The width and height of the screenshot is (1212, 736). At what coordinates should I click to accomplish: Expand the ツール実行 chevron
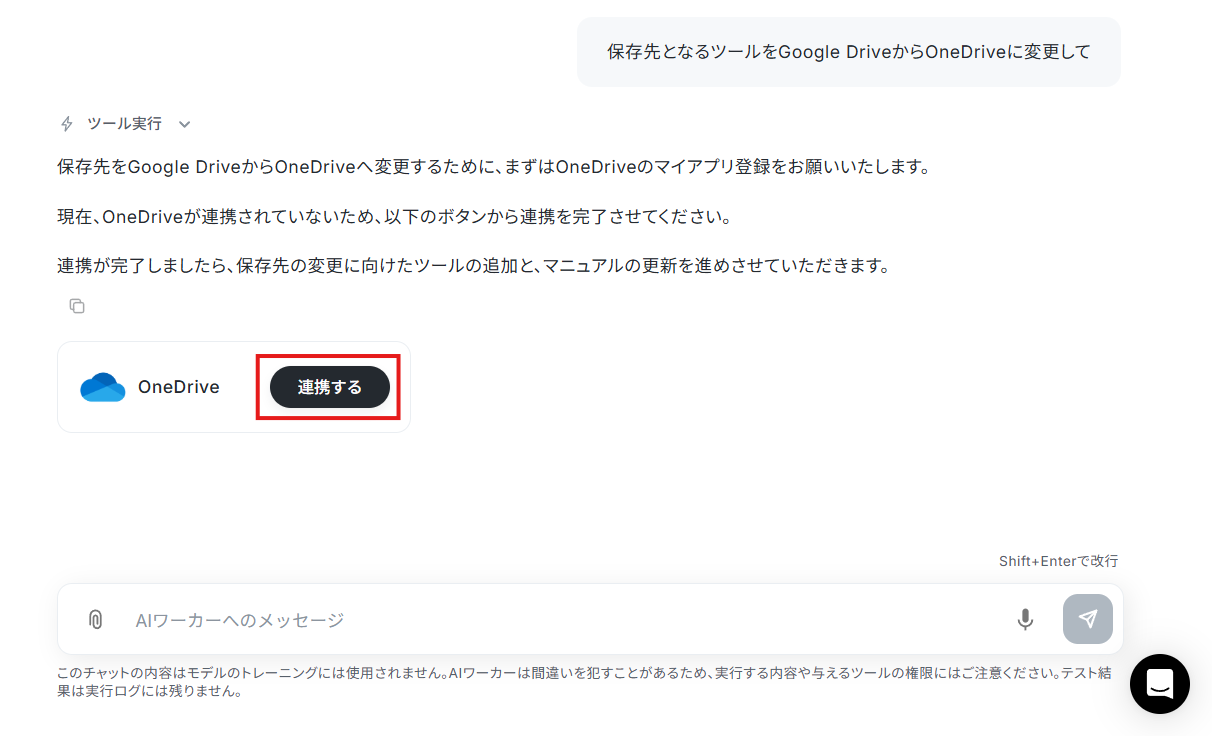coord(184,124)
